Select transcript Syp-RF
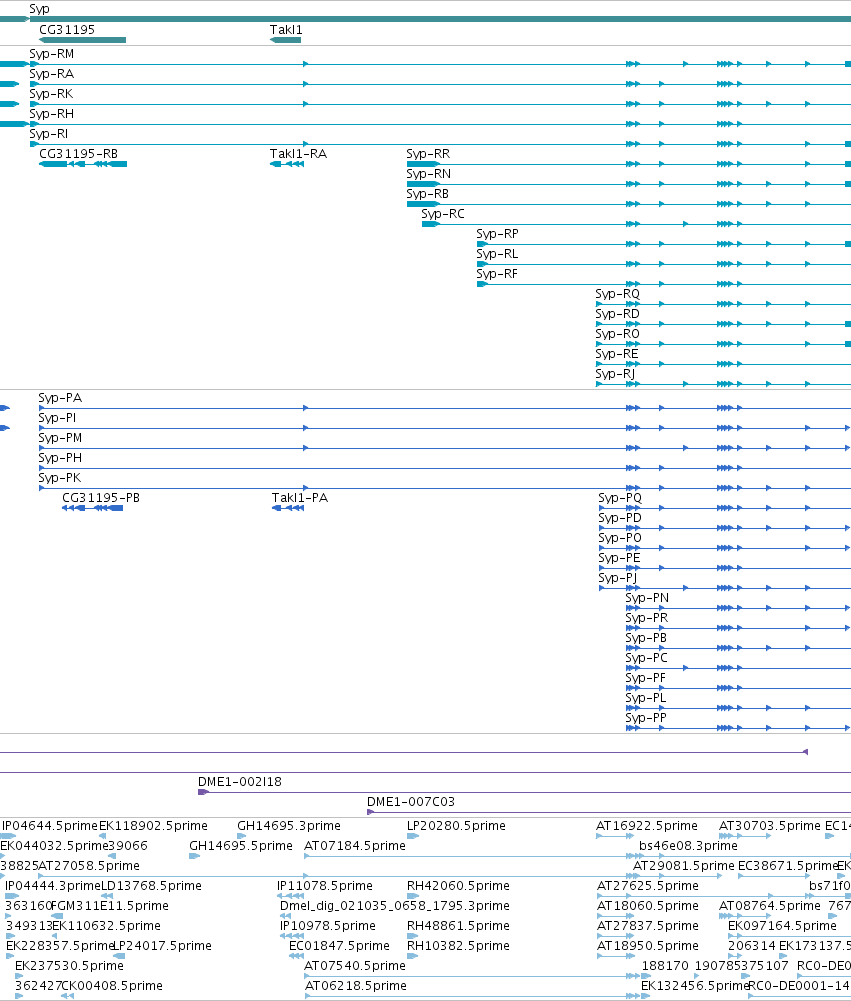Image resolution: width=851 pixels, height=1001 pixels. coord(497,274)
